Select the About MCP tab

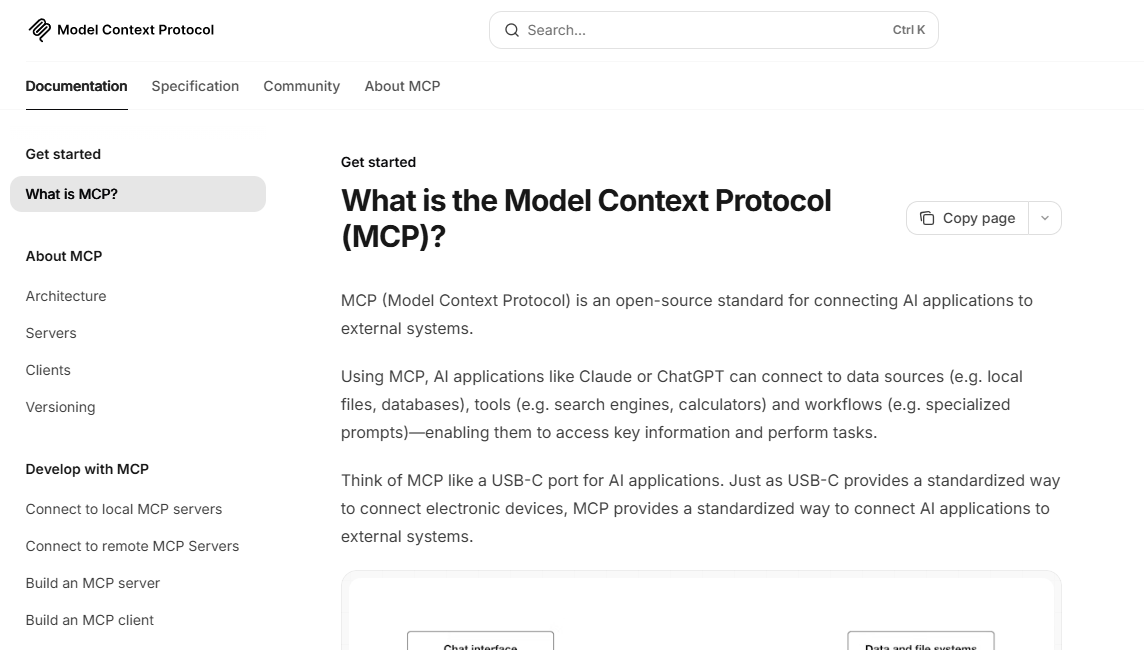pyautogui.click(x=402, y=86)
